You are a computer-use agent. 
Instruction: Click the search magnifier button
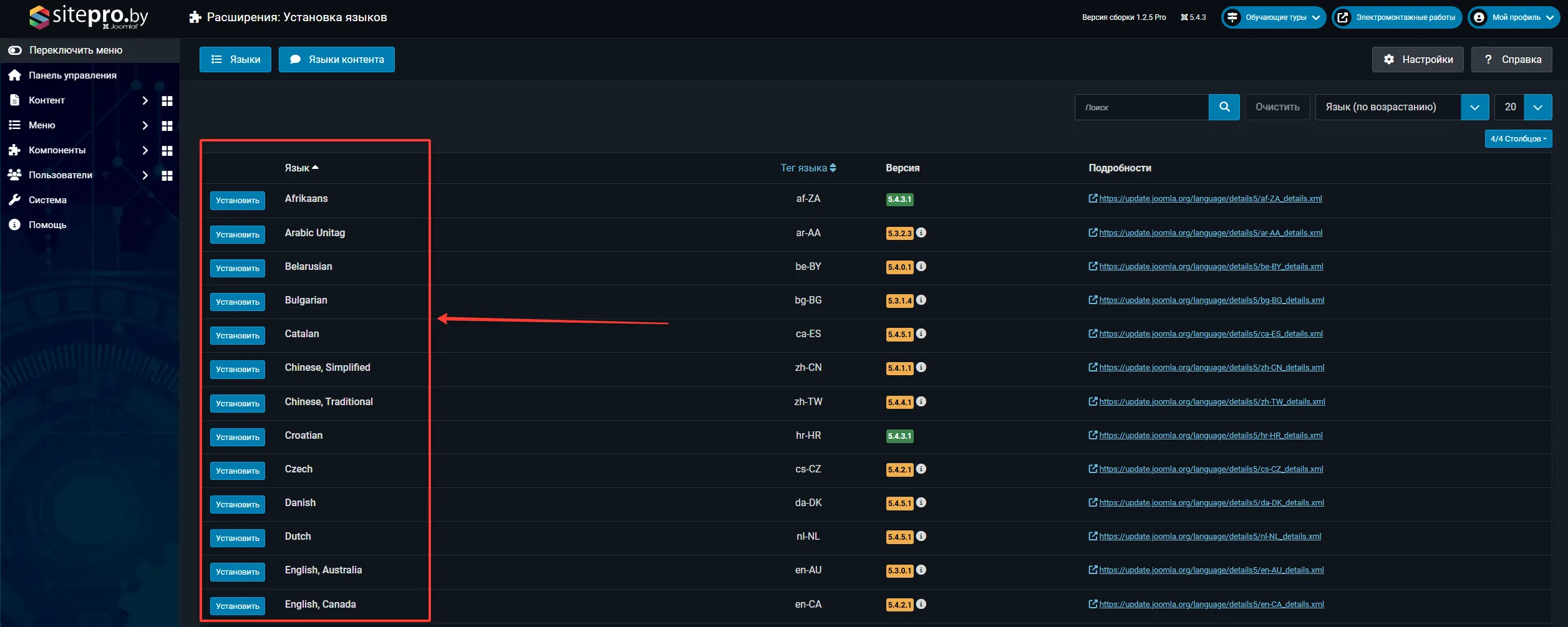1224,107
